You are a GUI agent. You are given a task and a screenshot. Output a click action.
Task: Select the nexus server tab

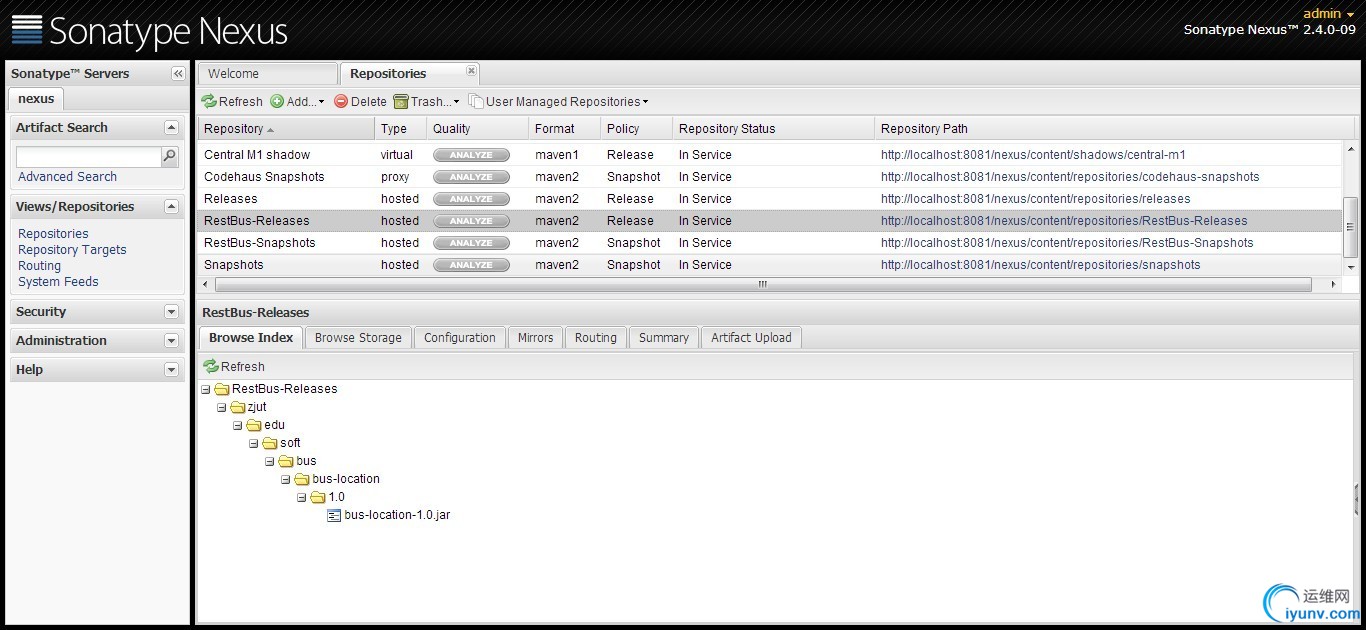36,99
